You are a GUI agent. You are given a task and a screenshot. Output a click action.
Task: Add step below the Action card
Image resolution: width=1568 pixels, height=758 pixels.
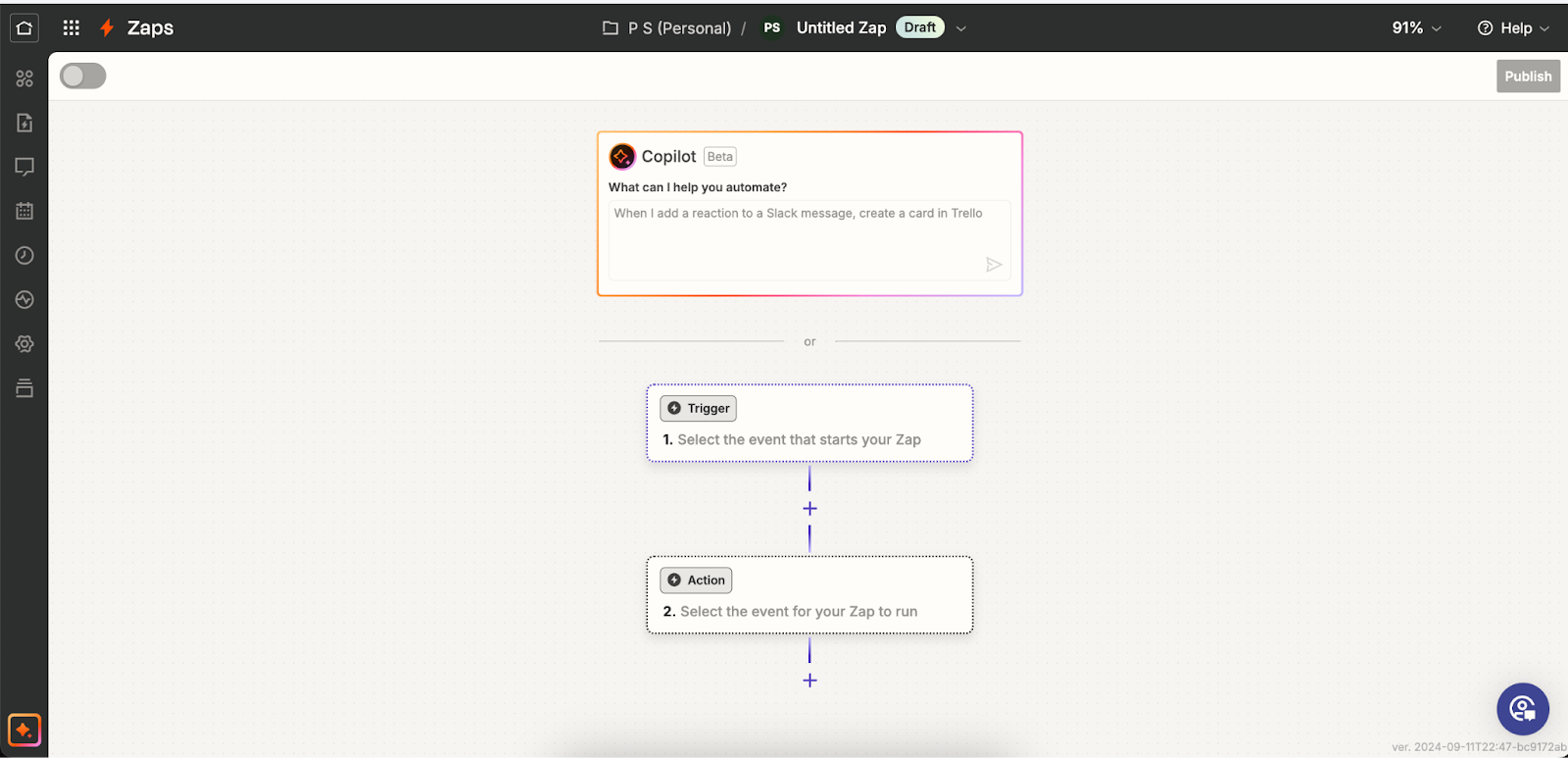click(x=809, y=680)
